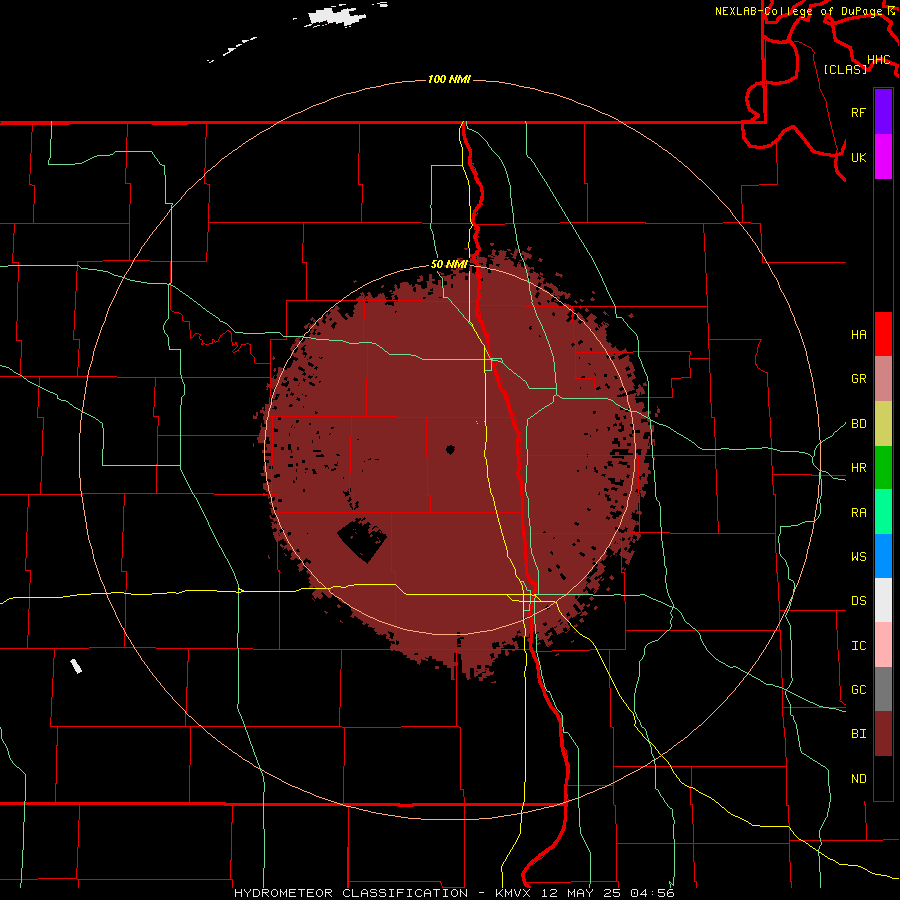
Task: Click the UK magenta legend swatch
Action: [883, 157]
